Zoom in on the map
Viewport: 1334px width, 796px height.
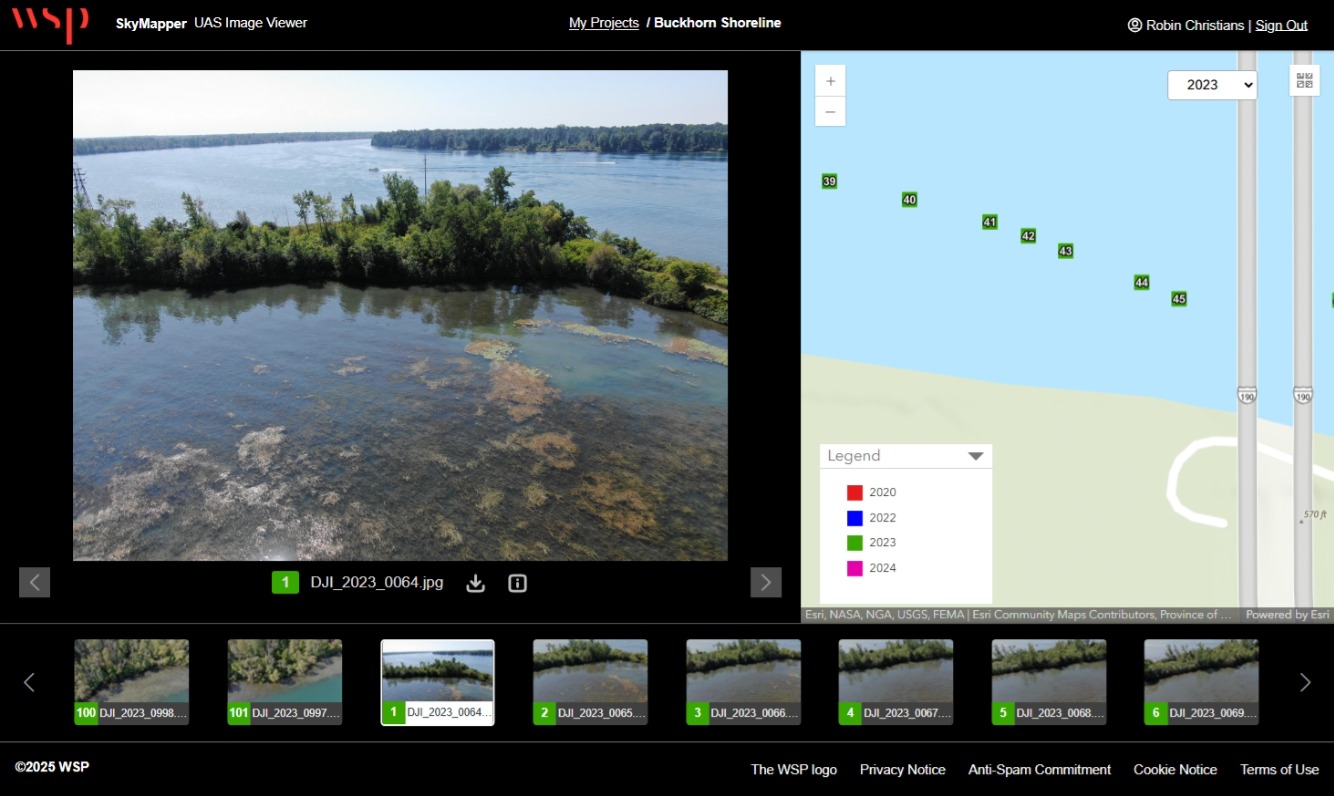[830, 81]
